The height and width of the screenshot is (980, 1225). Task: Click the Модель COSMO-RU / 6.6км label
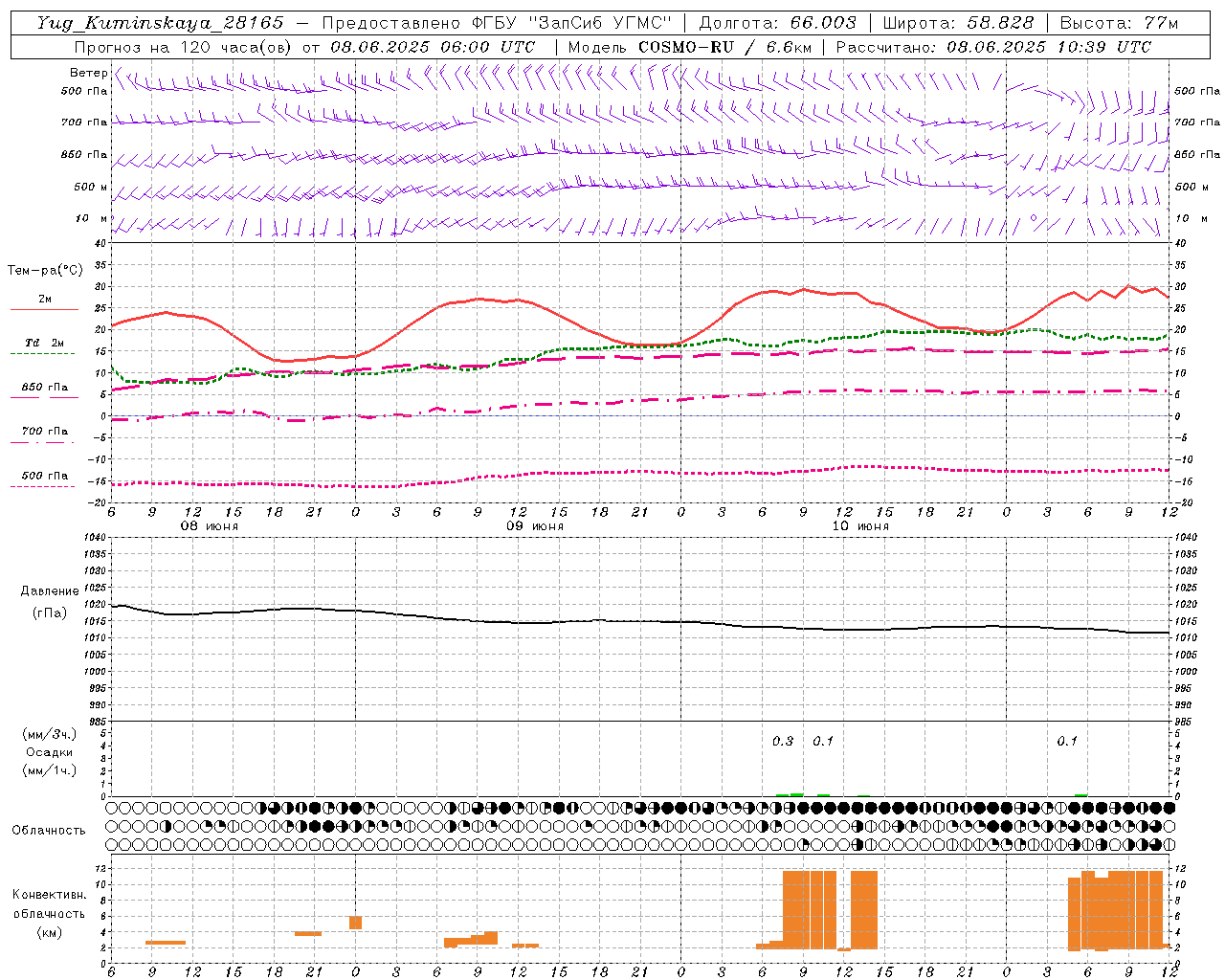(688, 47)
